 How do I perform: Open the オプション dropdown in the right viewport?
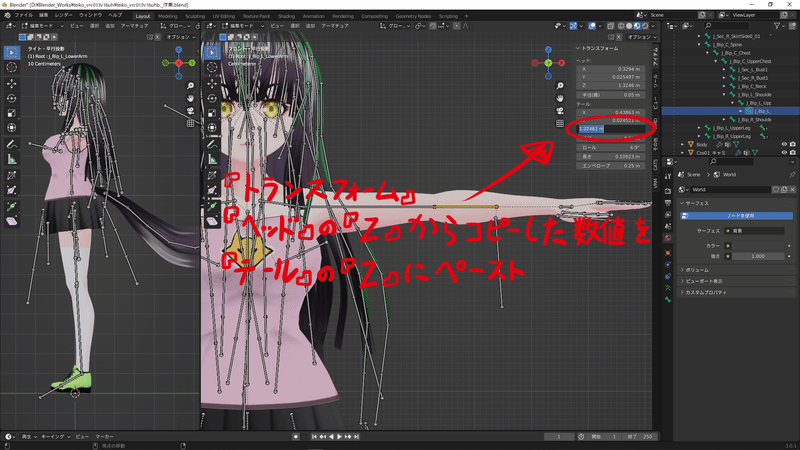642,37
